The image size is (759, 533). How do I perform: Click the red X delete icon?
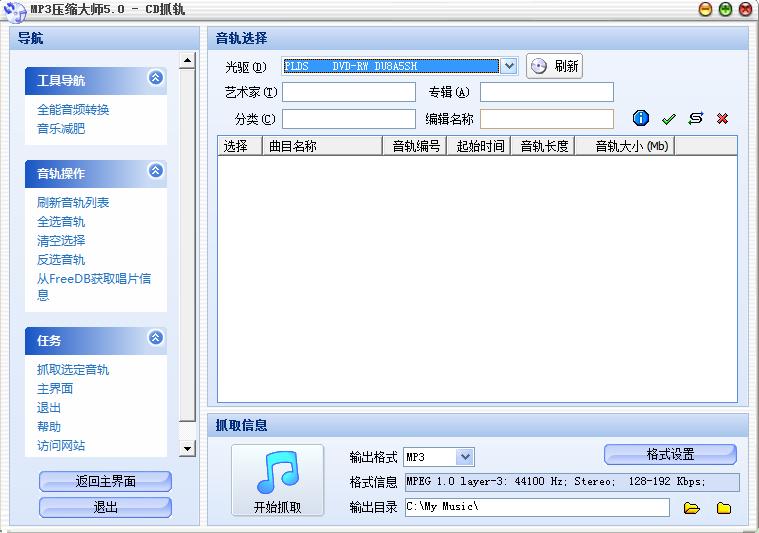(x=723, y=119)
